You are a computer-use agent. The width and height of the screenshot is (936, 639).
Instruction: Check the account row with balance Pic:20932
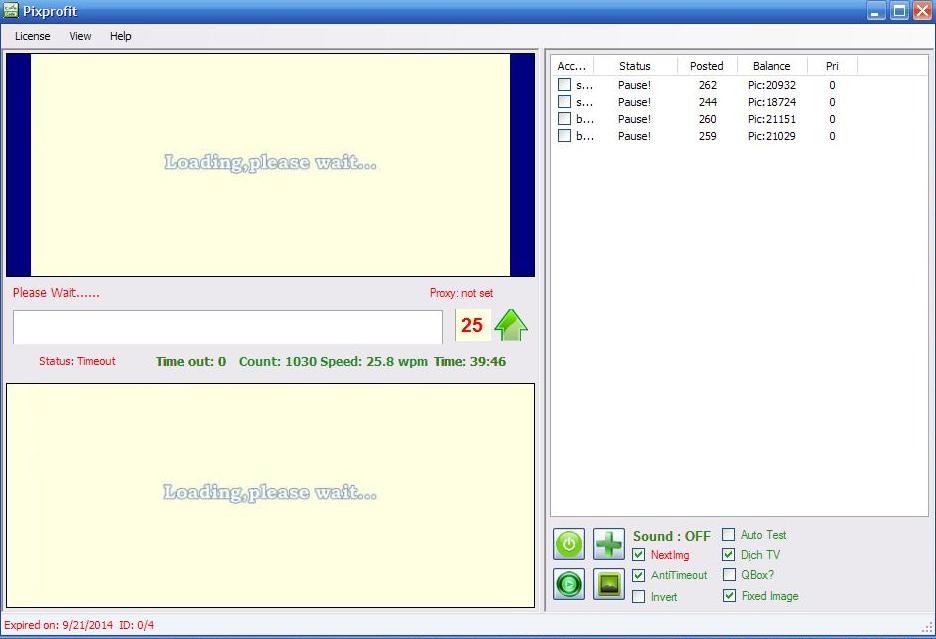click(x=564, y=85)
